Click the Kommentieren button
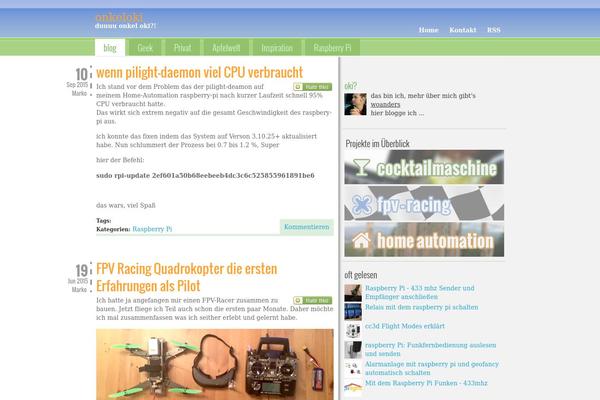 point(307,227)
